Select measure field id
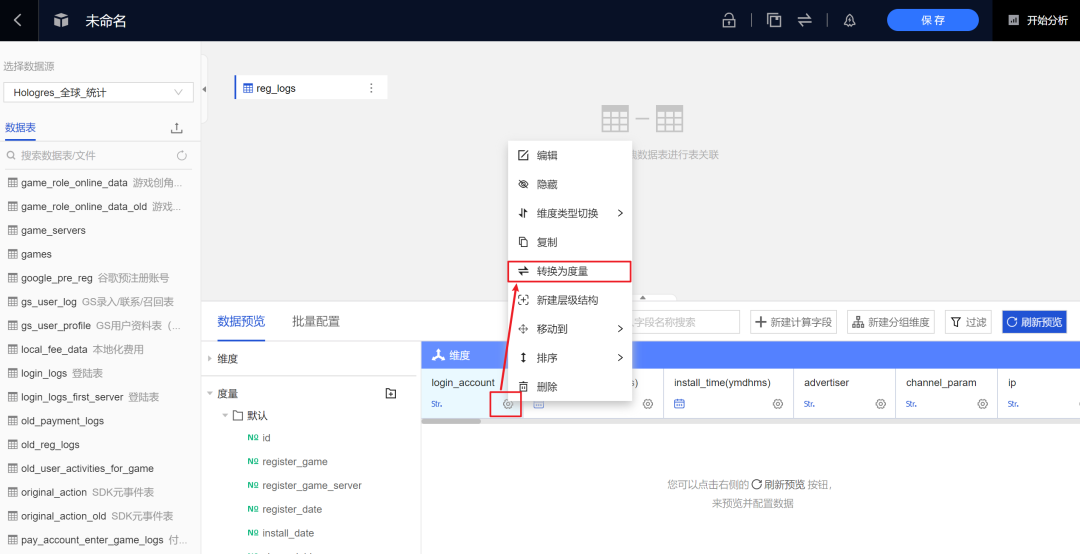Viewport: 1080px width, 554px height. pos(267,438)
